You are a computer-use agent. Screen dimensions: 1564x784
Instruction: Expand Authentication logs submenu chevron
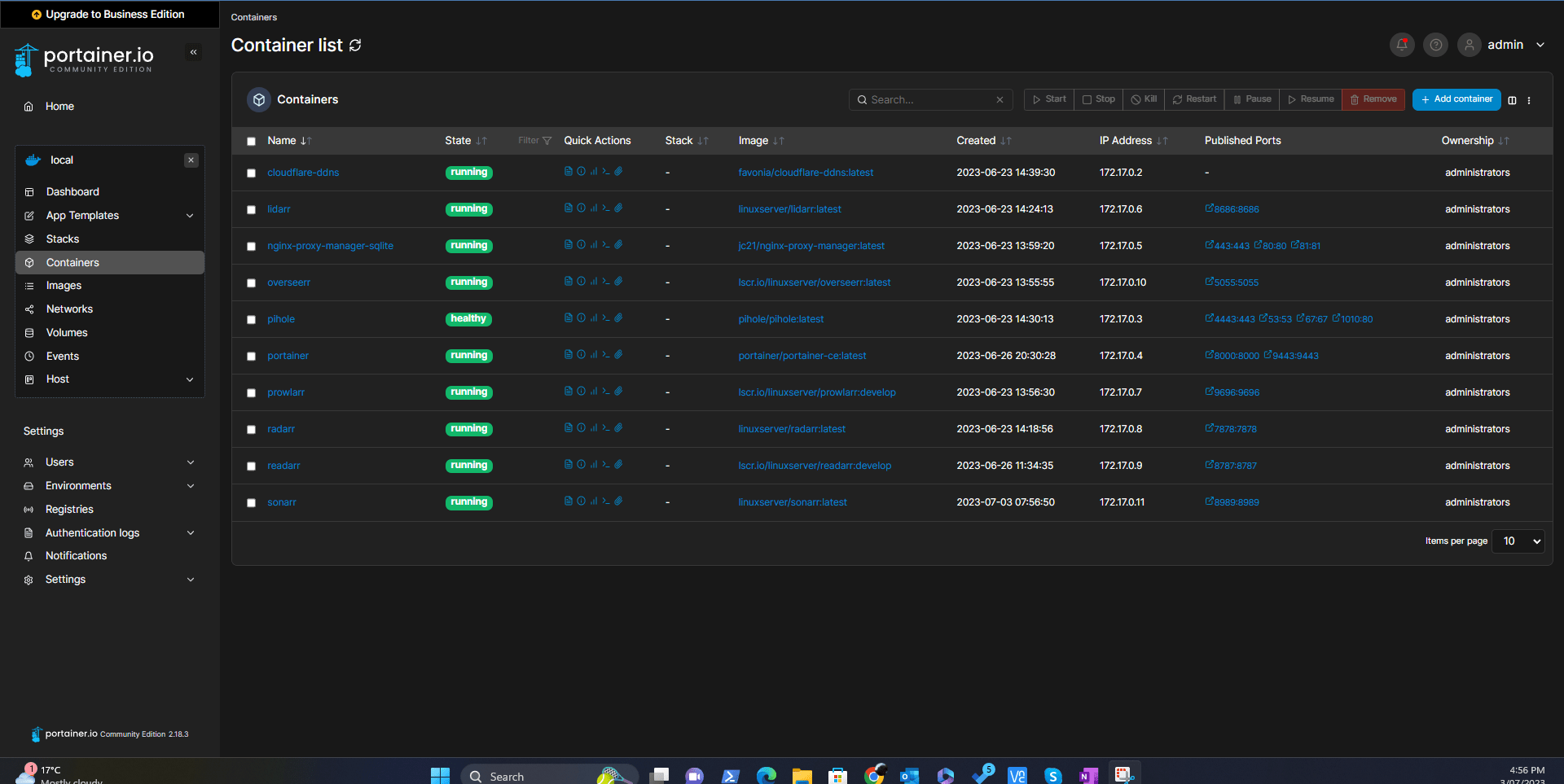[191, 533]
